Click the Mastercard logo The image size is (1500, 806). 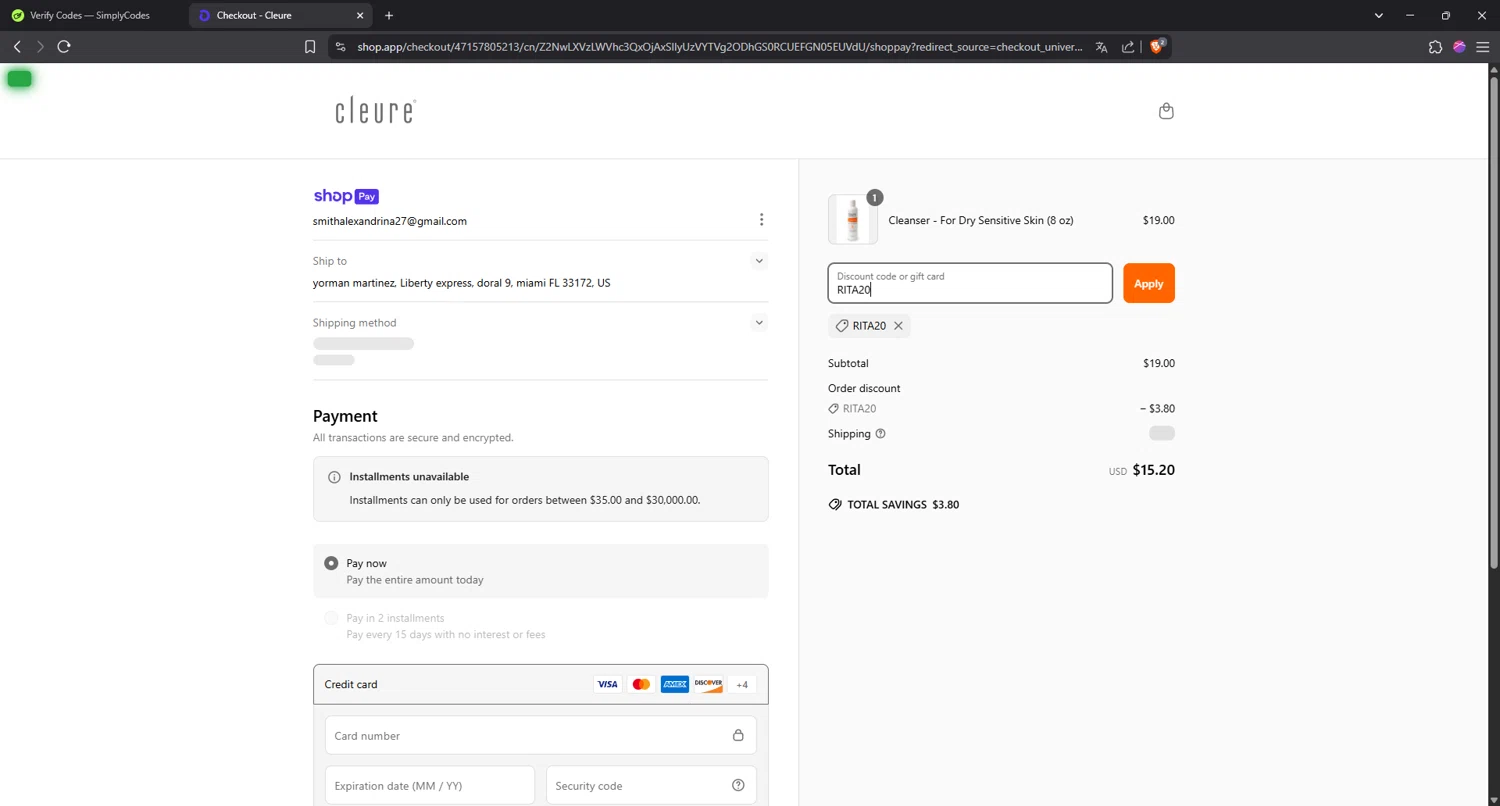(641, 685)
